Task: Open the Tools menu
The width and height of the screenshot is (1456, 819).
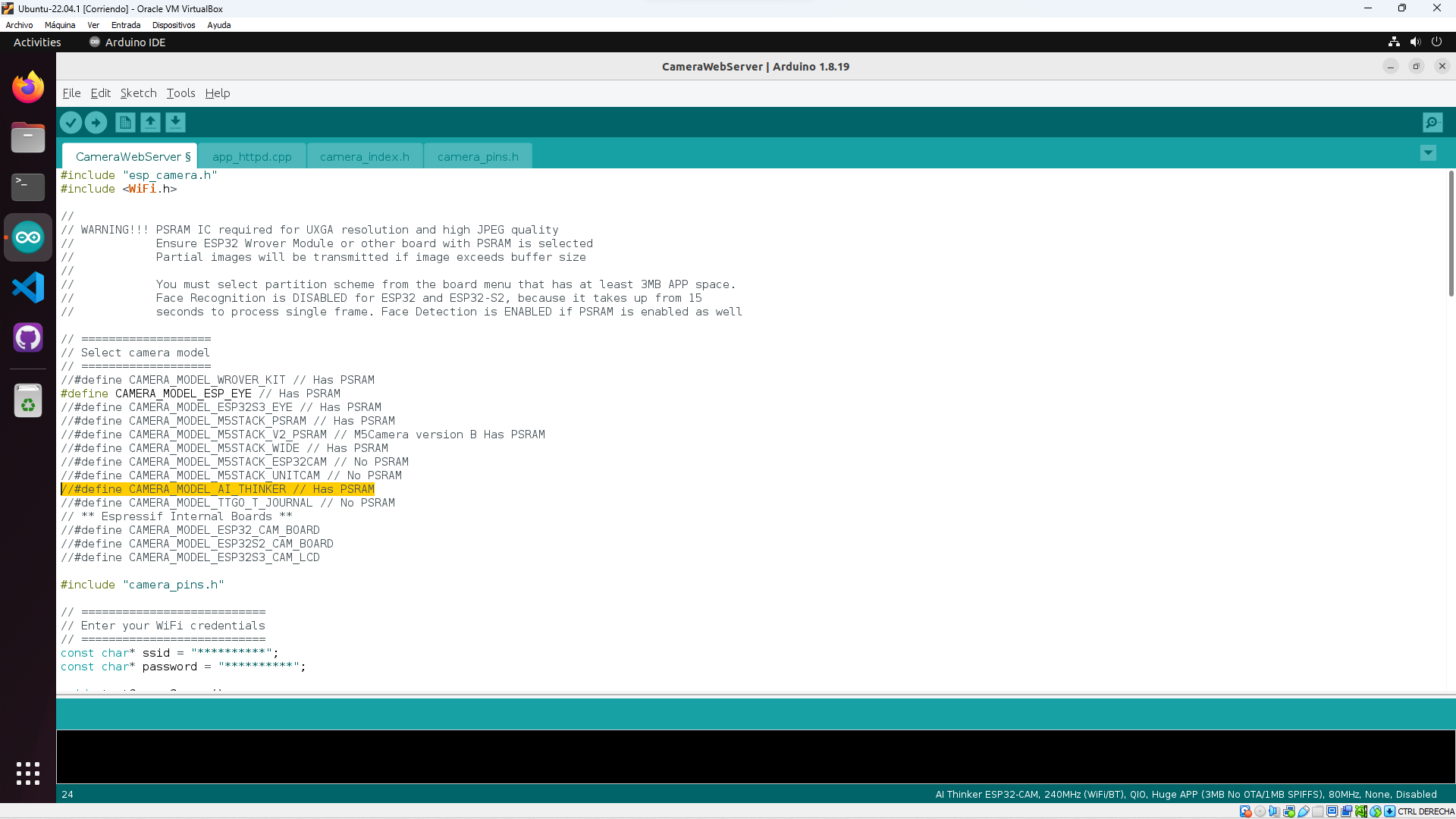Action: (180, 93)
